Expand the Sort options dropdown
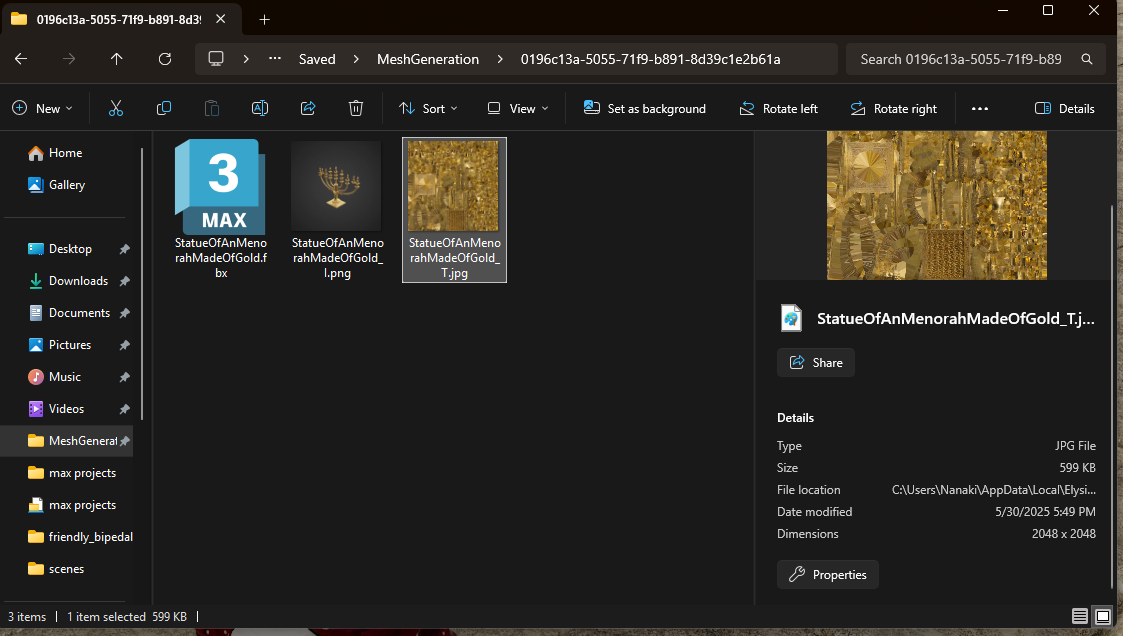 (428, 108)
